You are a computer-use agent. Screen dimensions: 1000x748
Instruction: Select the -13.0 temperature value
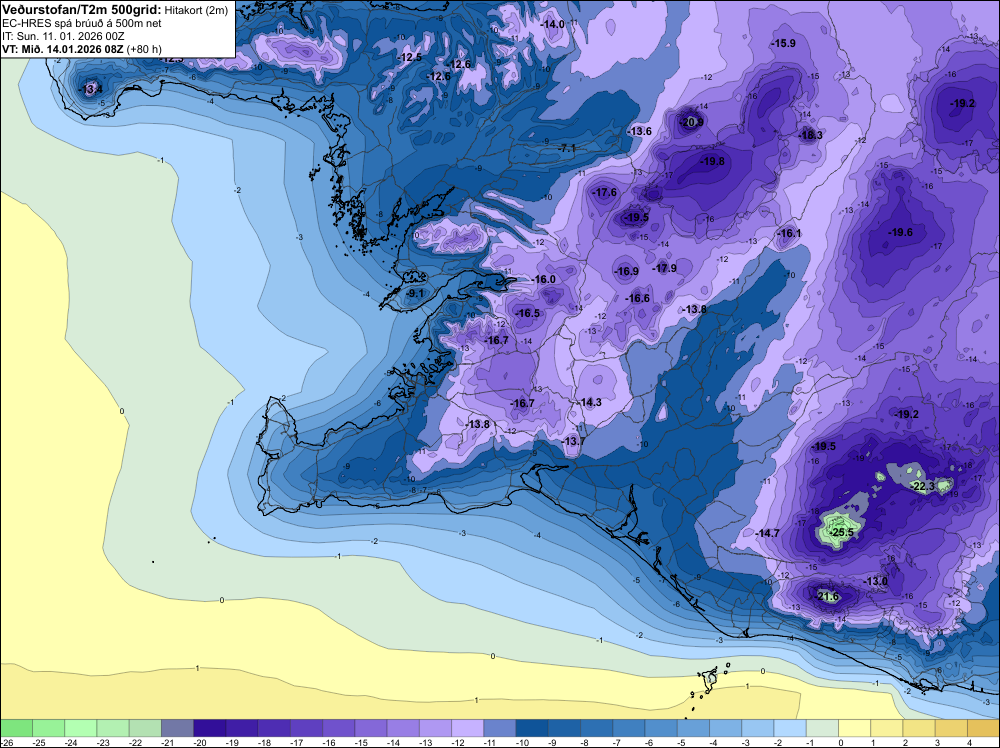876,581
